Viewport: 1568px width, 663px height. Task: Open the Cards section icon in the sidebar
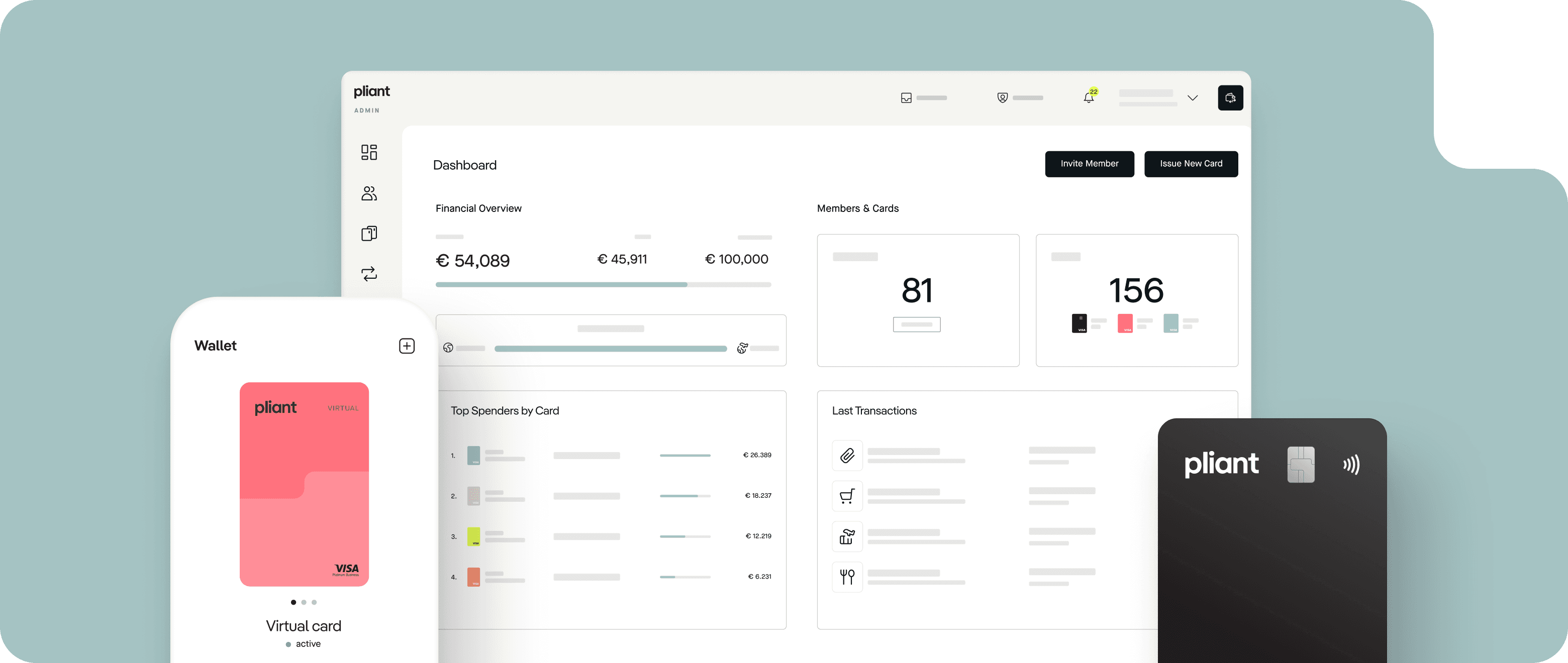point(368,233)
